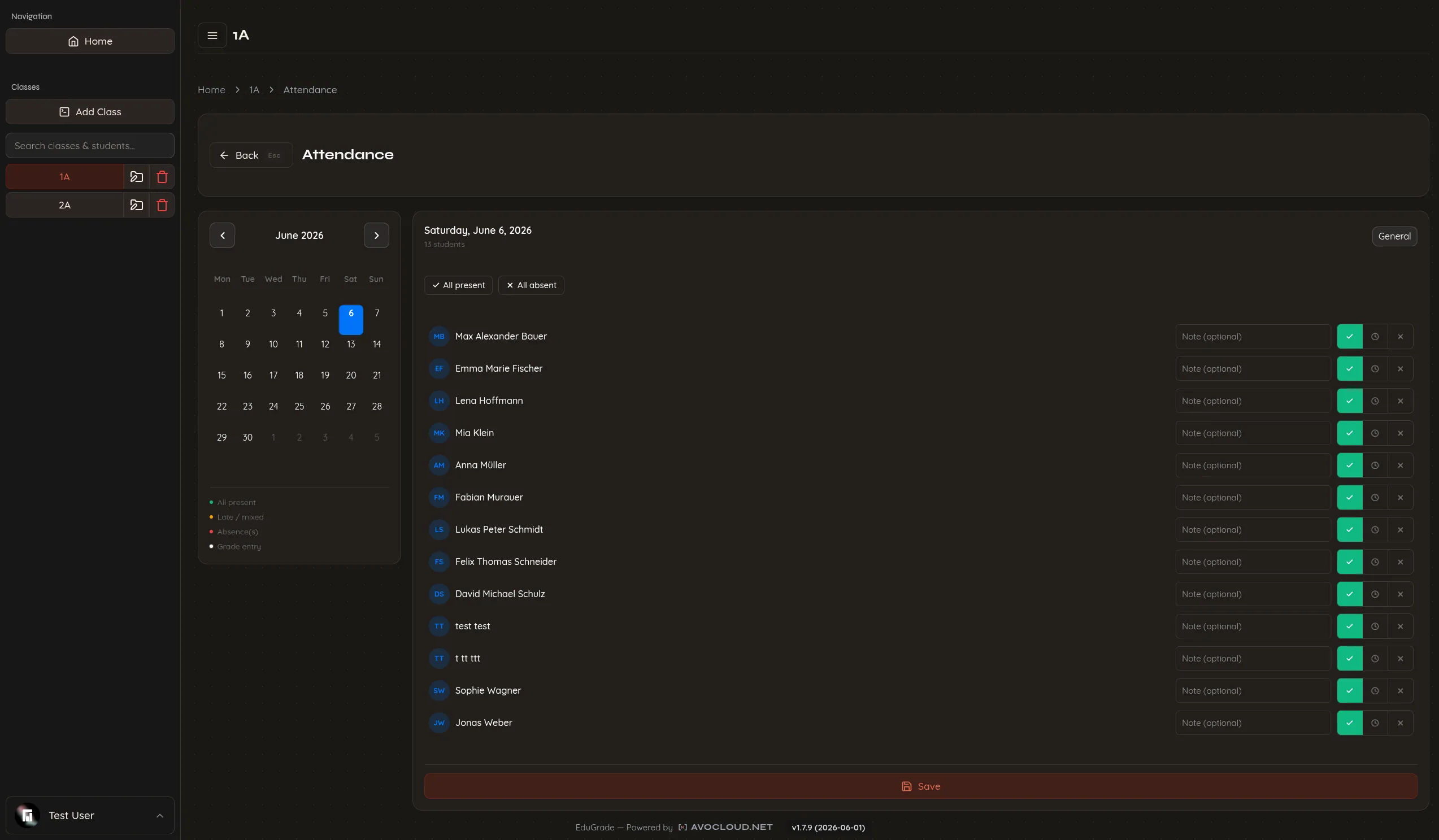Set Jonas Weber as present
The image size is (1439, 840).
[x=1350, y=723]
